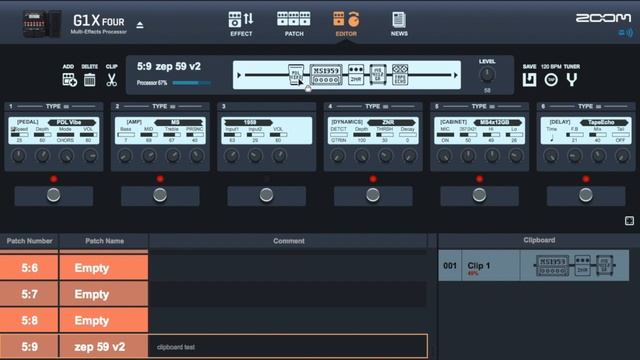Image resolution: width=640 pixels, height=360 pixels.
Task: Click the ZNR effect name
Action: click(391, 122)
